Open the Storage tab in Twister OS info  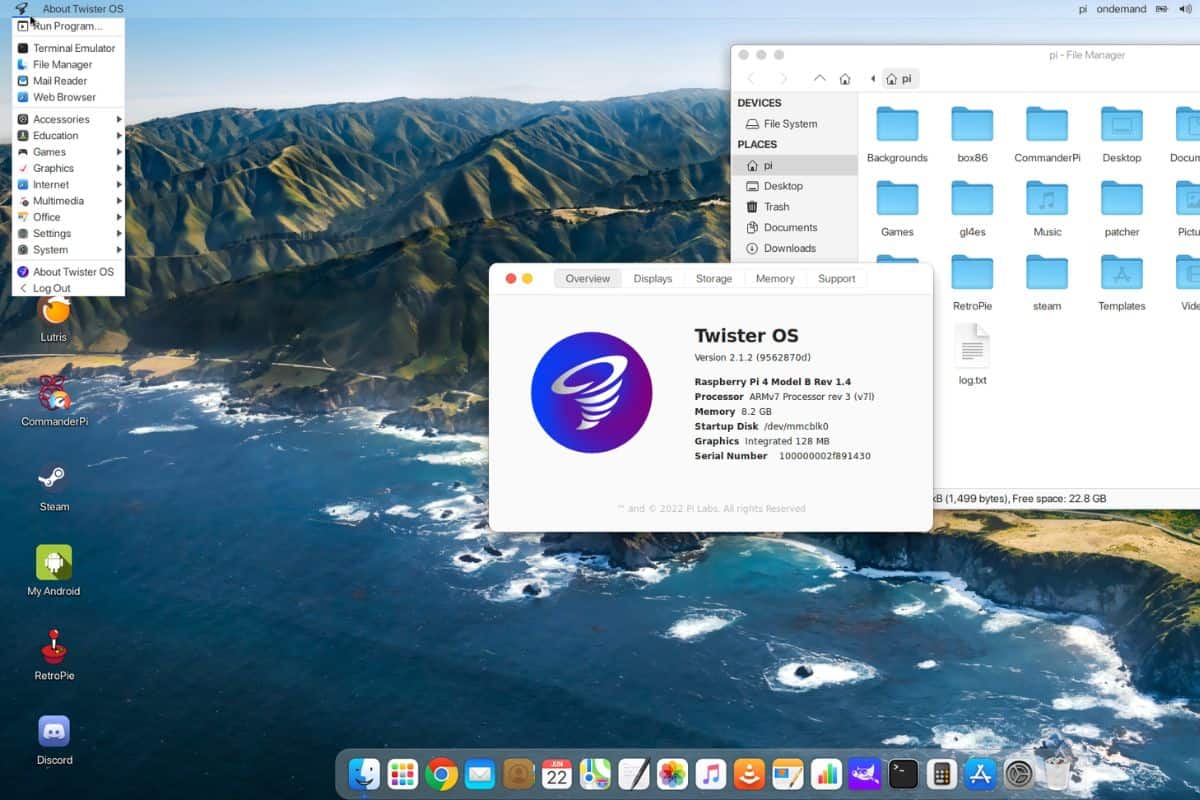pyautogui.click(x=713, y=278)
